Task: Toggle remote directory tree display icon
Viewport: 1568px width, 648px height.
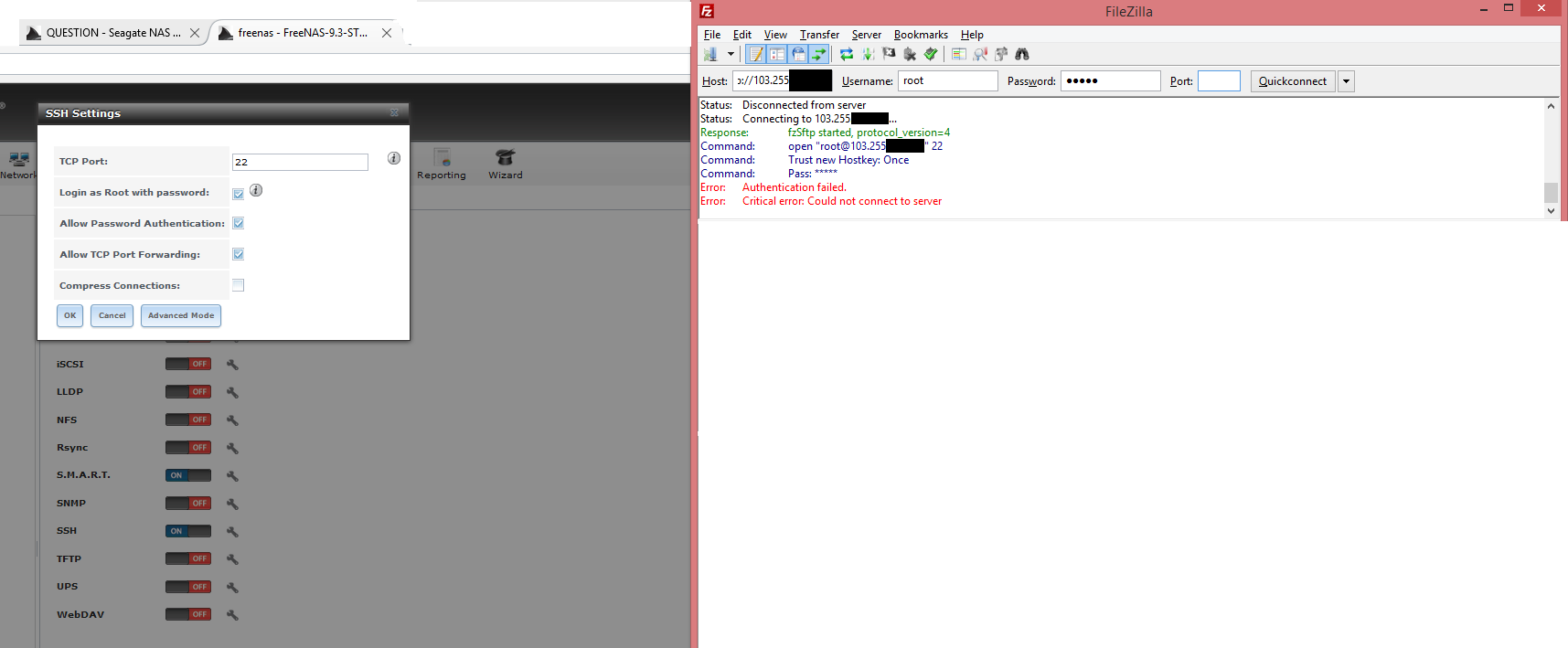Action: 798,54
